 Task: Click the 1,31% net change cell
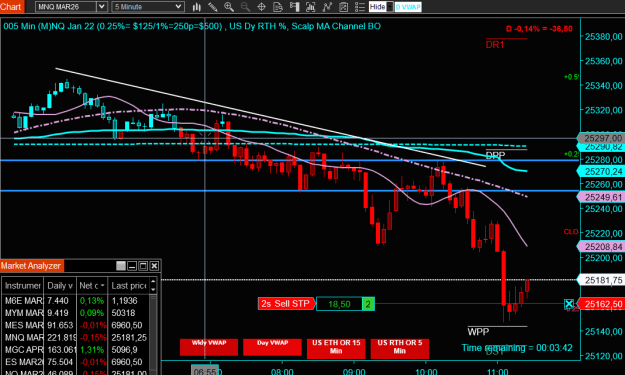(x=92, y=350)
